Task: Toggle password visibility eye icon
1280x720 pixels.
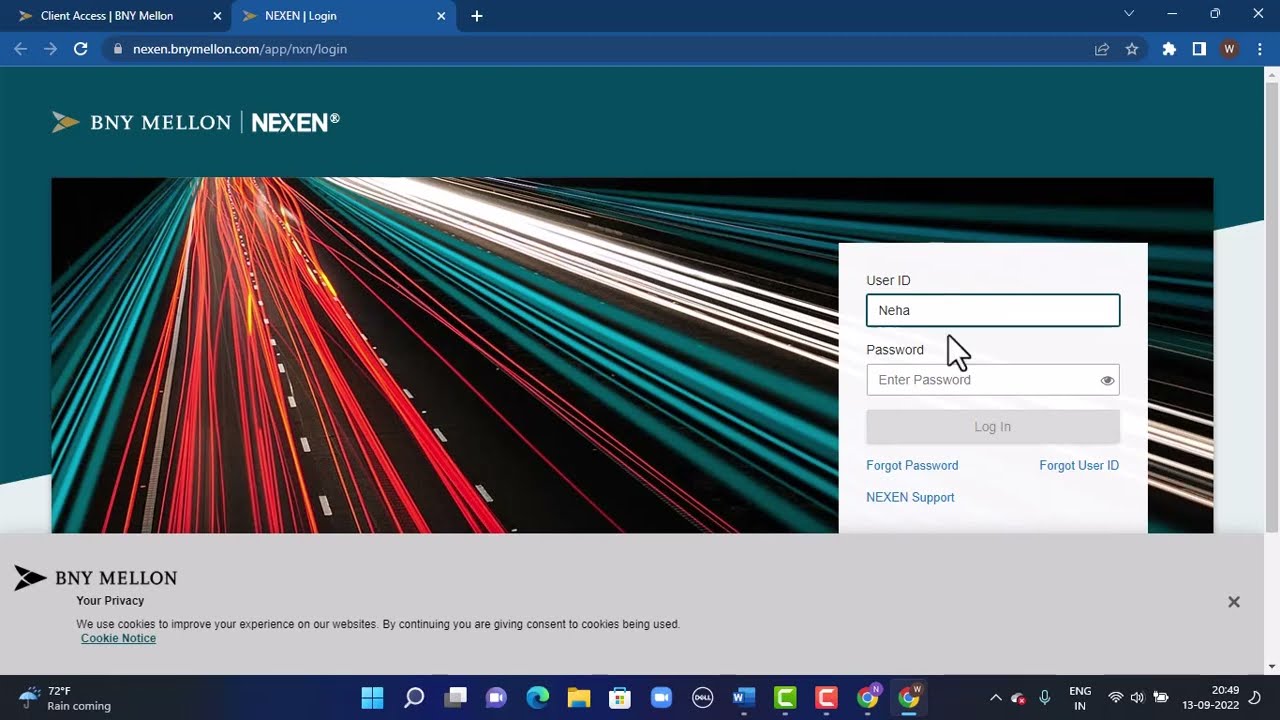Action: coord(1107,381)
